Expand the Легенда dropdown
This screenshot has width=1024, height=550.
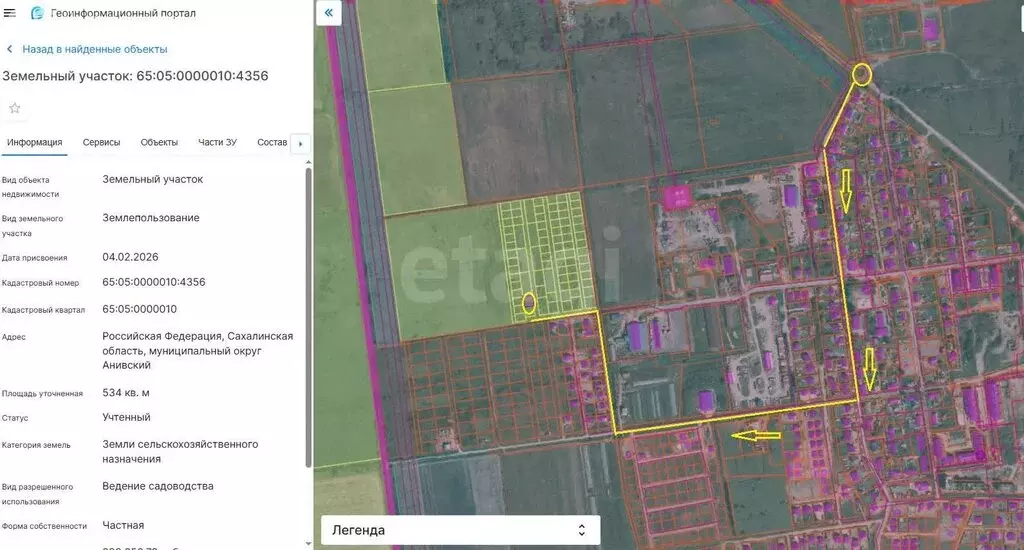tap(460, 530)
